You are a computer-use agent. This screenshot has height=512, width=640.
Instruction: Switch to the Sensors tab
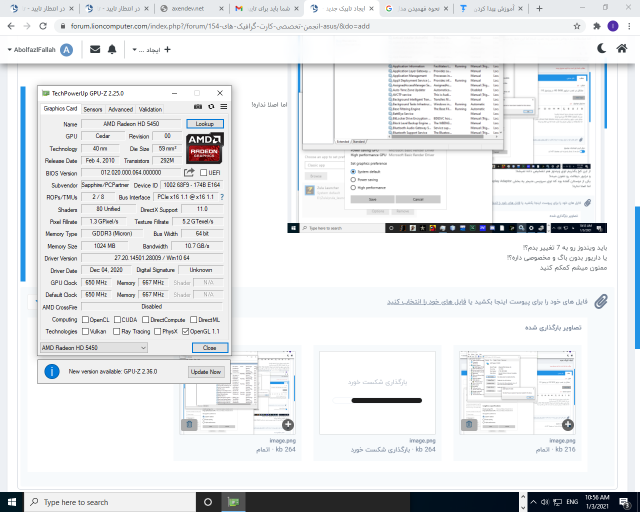pyautogui.click(x=92, y=109)
